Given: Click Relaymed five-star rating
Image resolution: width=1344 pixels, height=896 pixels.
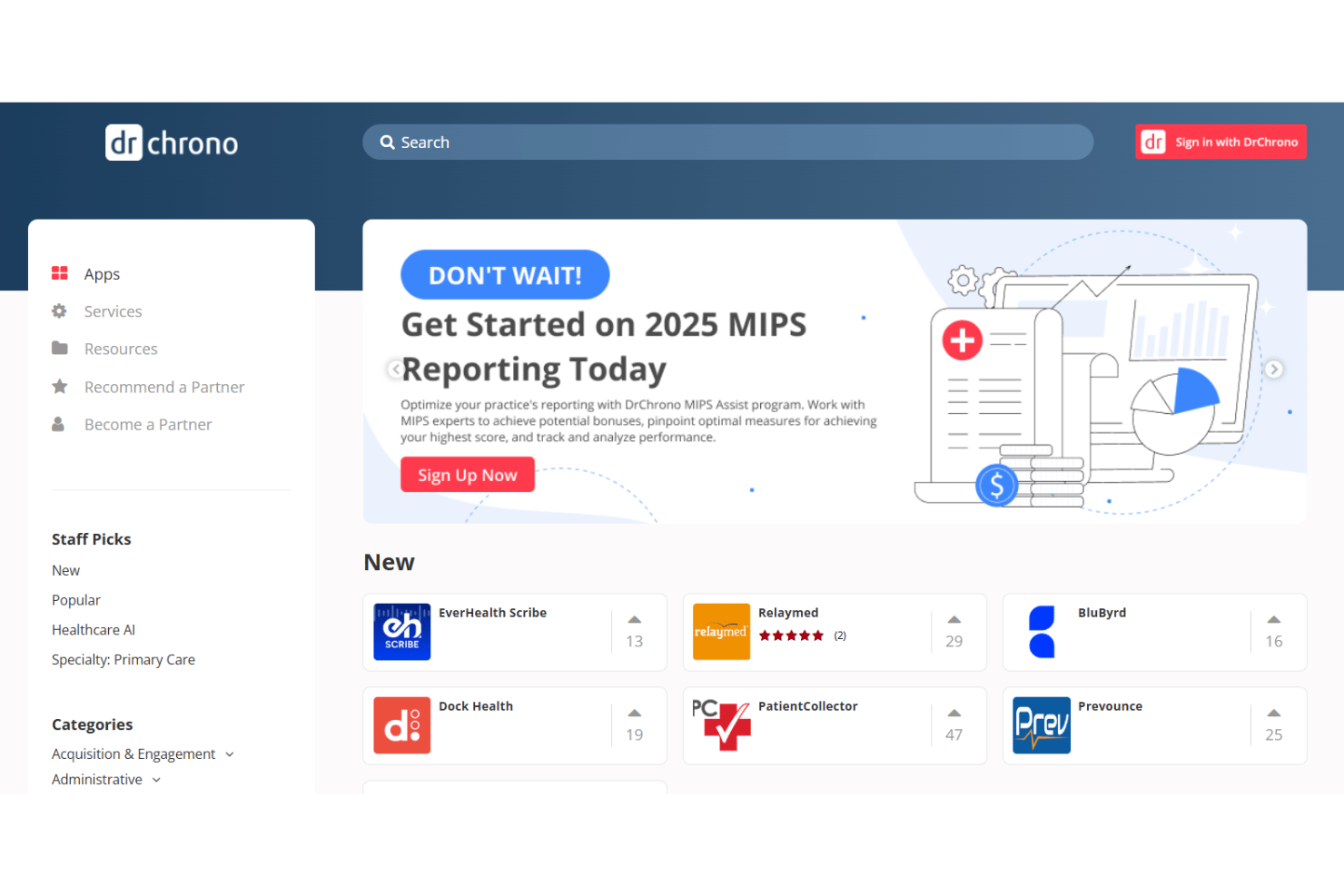Looking at the screenshot, I should pos(791,635).
